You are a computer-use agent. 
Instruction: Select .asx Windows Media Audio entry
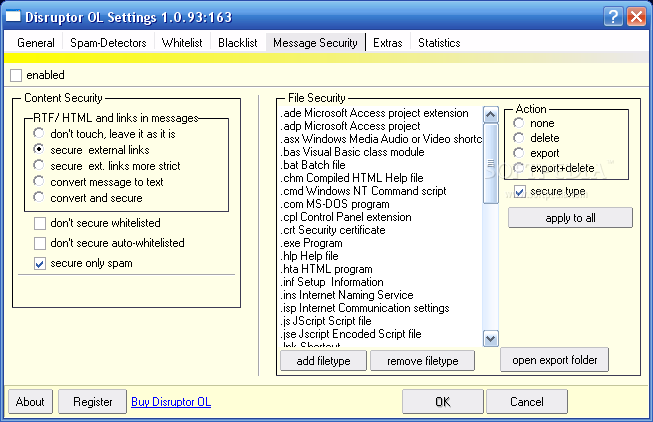click(x=381, y=139)
